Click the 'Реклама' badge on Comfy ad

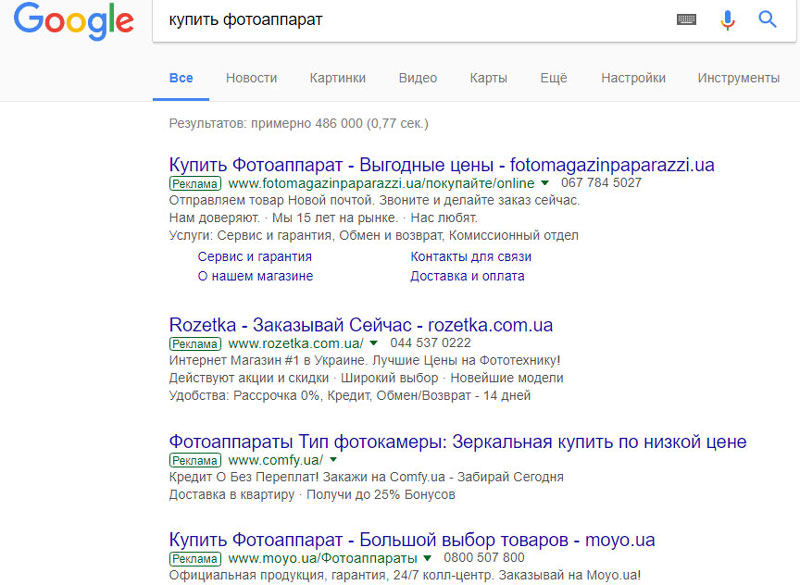coord(195,461)
